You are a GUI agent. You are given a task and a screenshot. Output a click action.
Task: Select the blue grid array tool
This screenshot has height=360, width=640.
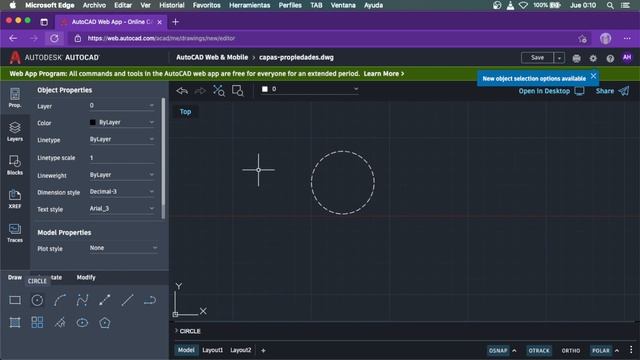point(37,322)
